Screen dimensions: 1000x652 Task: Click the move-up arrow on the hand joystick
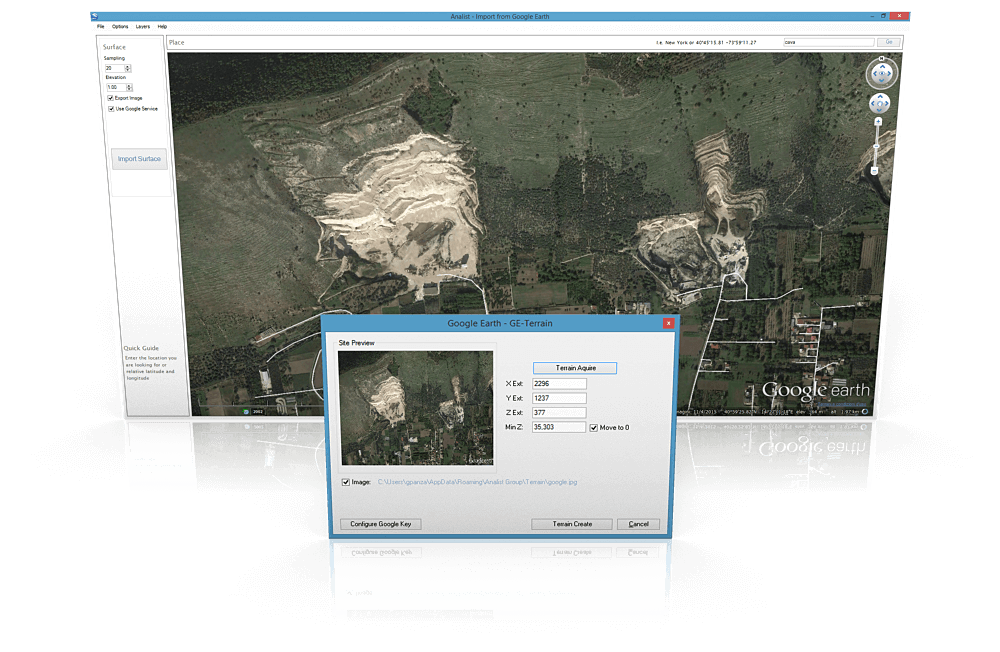[880, 96]
